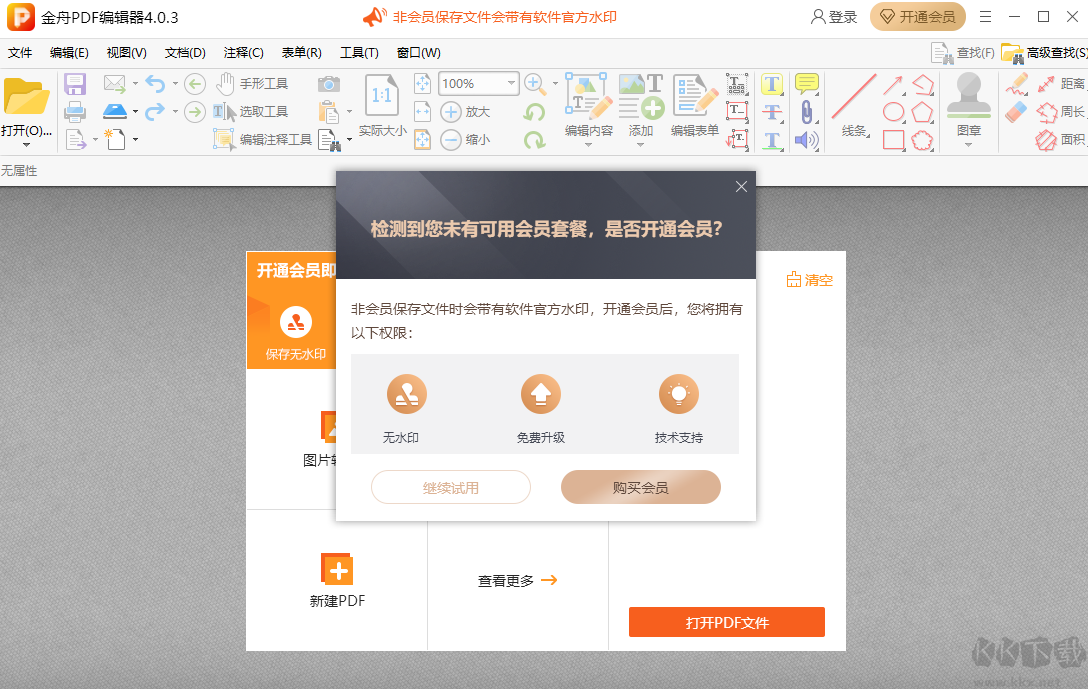Zoom in with the 放大 magnifier icon
Image resolution: width=1088 pixels, height=689 pixels.
pos(450,111)
